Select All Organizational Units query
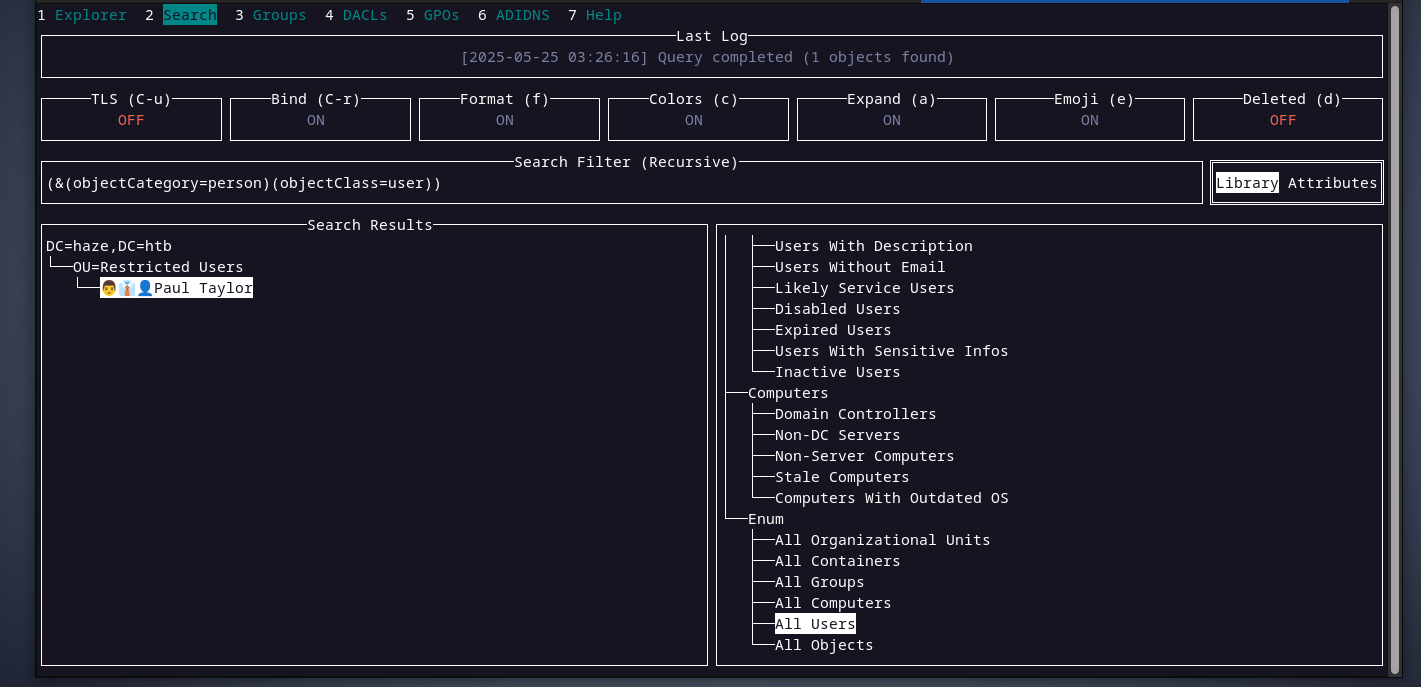1421x687 pixels. pos(882,540)
